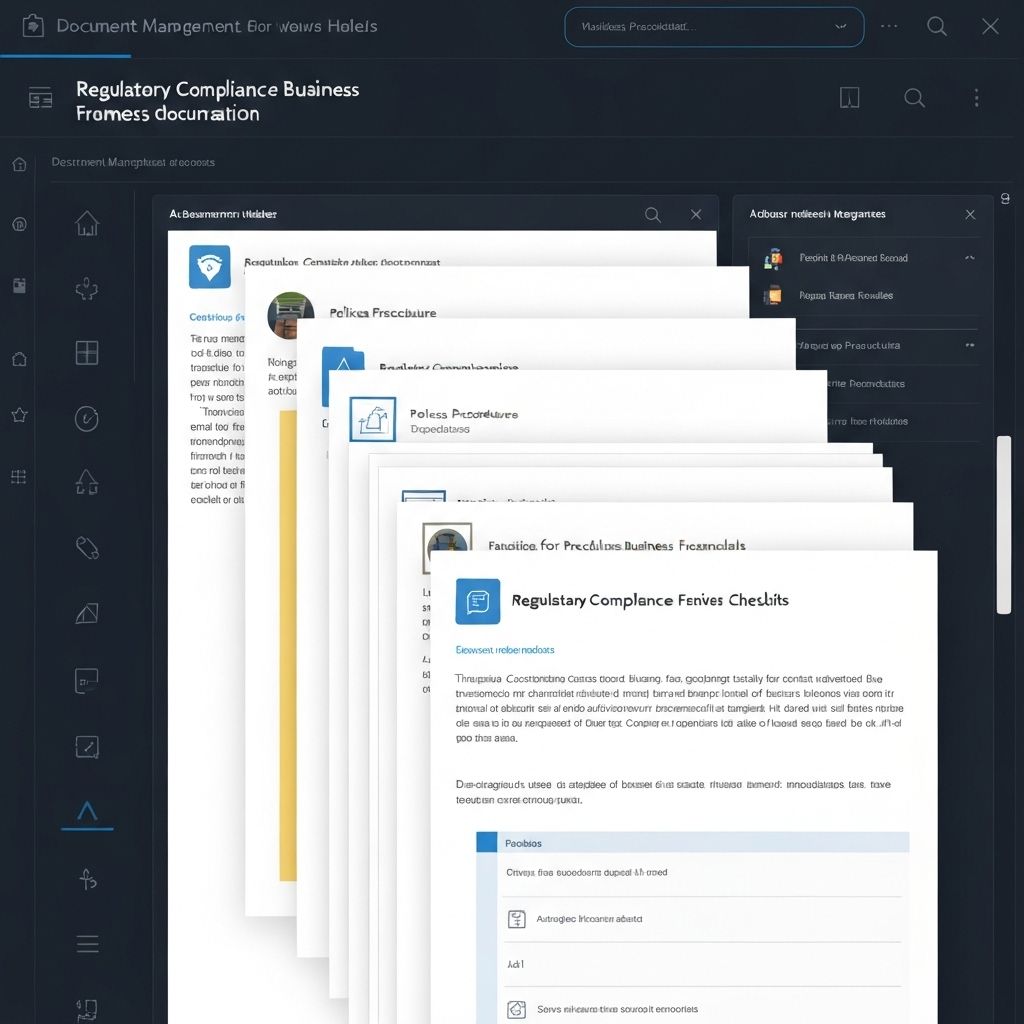Viewport: 1024px width, 1024px height.
Task: Select the paperclip attachment icon in the sidebar
Action: (87, 547)
